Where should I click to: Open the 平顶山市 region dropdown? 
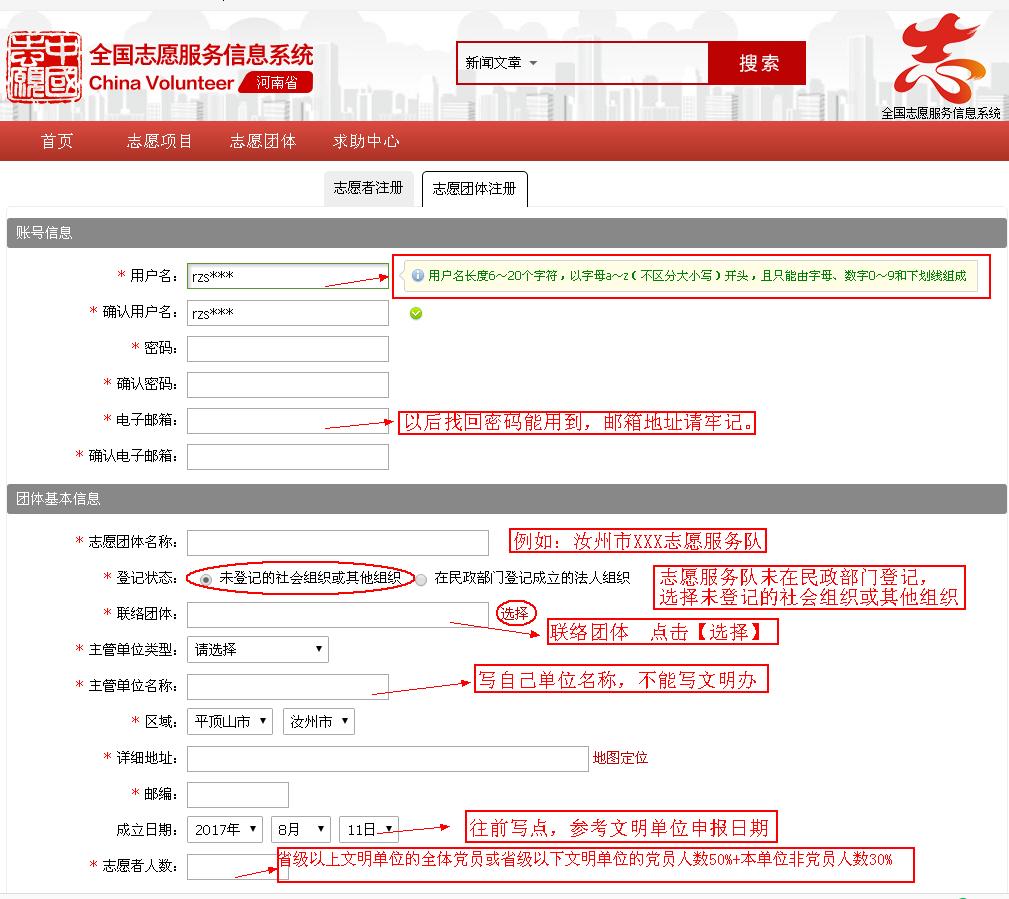pyautogui.click(x=229, y=721)
